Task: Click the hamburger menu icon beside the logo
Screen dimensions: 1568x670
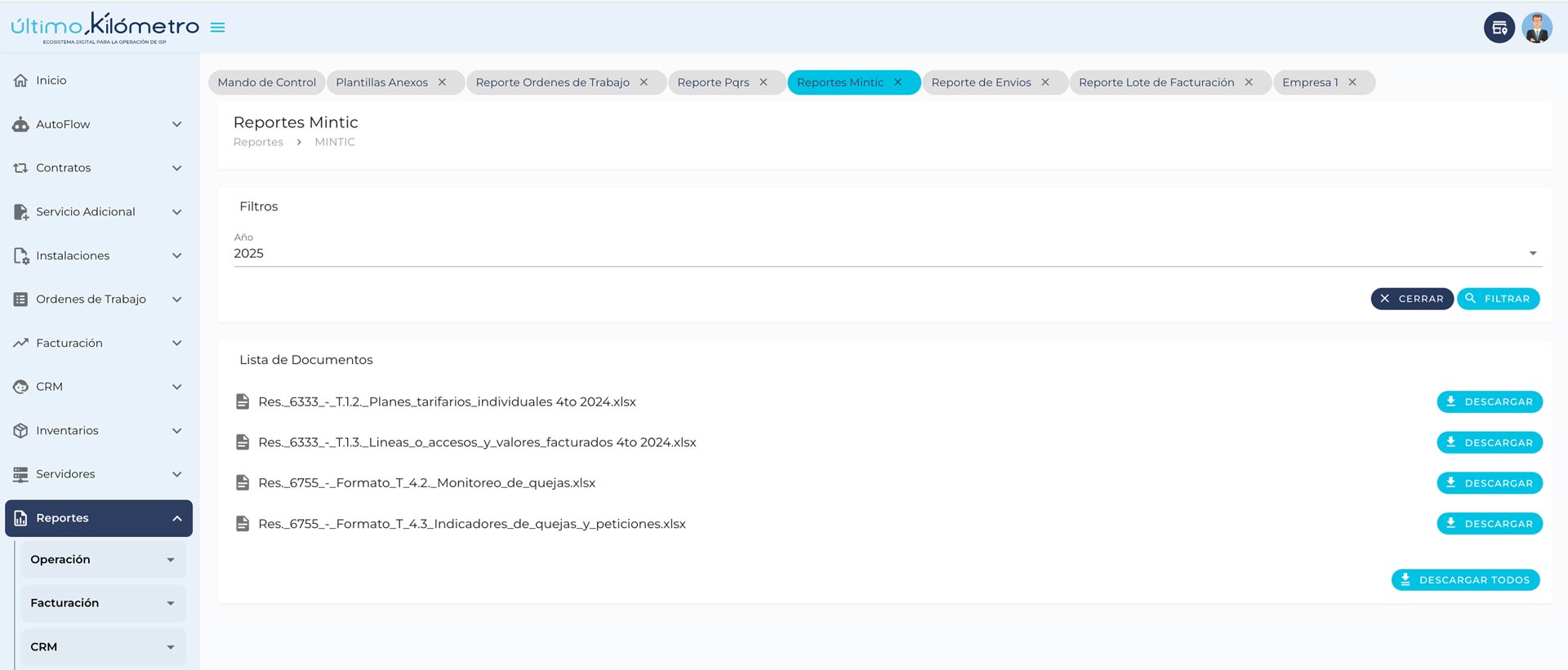Action: click(x=217, y=28)
